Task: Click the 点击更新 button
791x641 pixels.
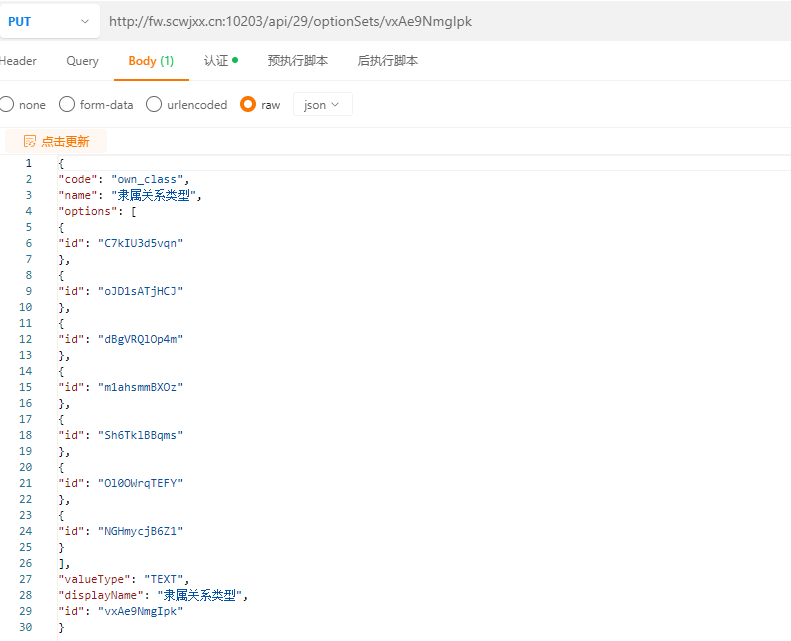Action: coord(56,141)
